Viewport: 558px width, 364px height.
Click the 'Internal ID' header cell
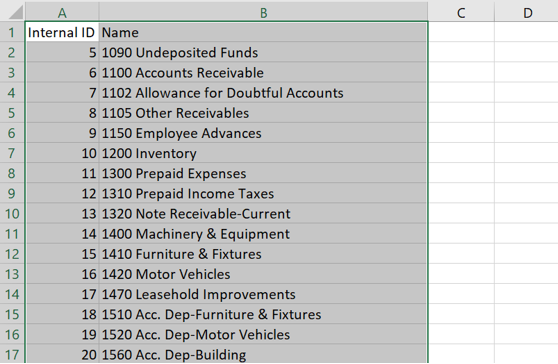[62, 32]
